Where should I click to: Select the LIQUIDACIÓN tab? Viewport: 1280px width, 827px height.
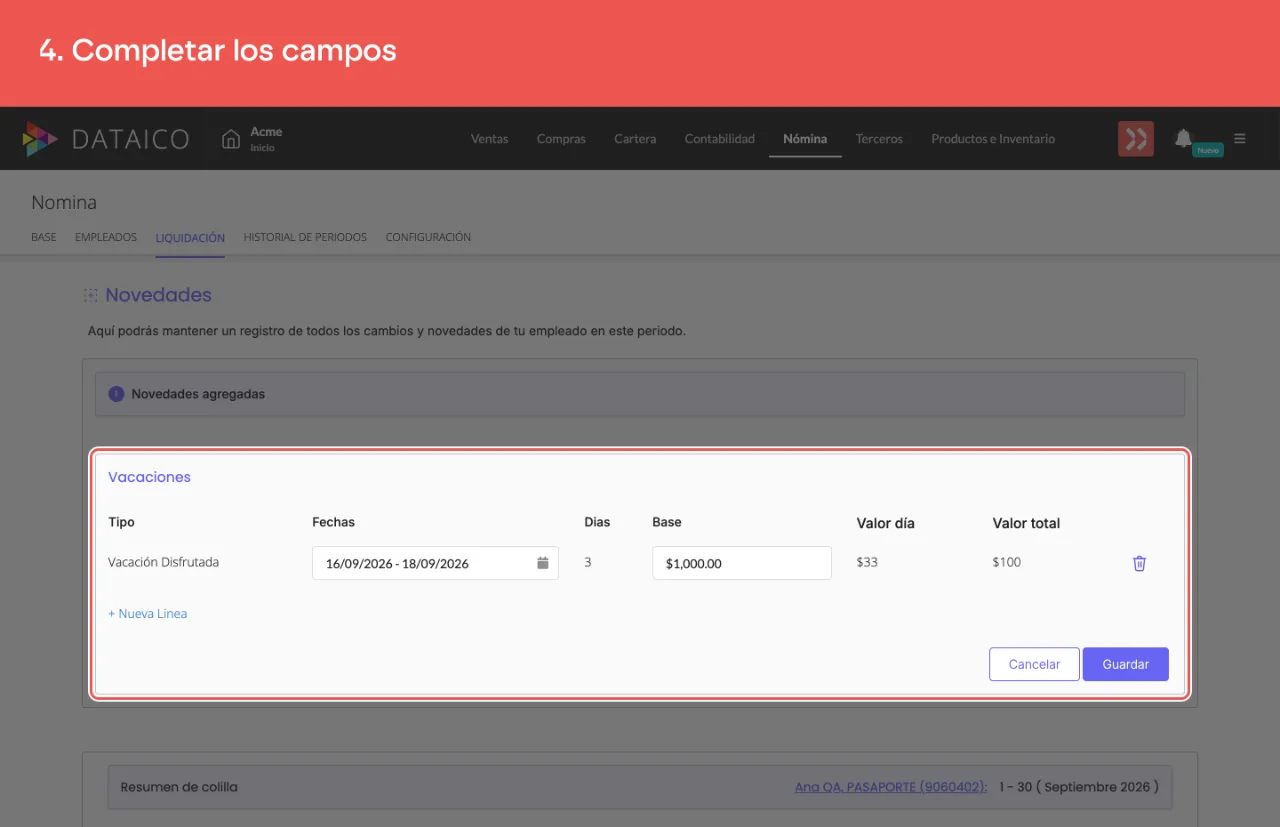tap(190, 237)
